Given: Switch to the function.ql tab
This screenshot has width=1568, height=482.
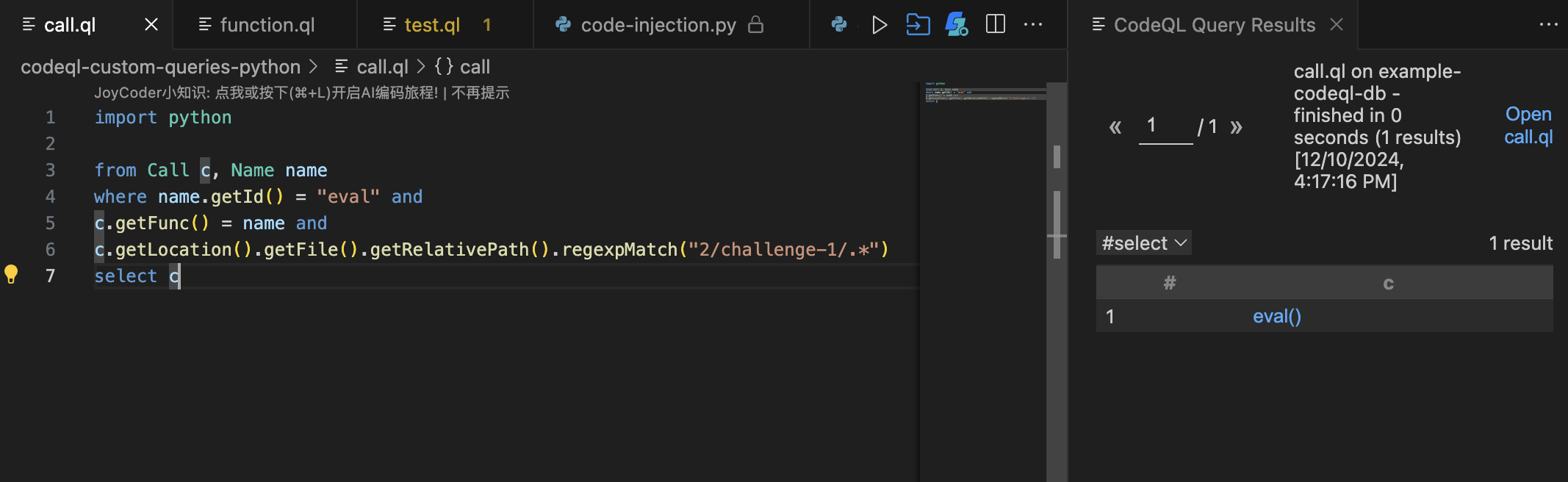Looking at the screenshot, I should [x=267, y=25].
